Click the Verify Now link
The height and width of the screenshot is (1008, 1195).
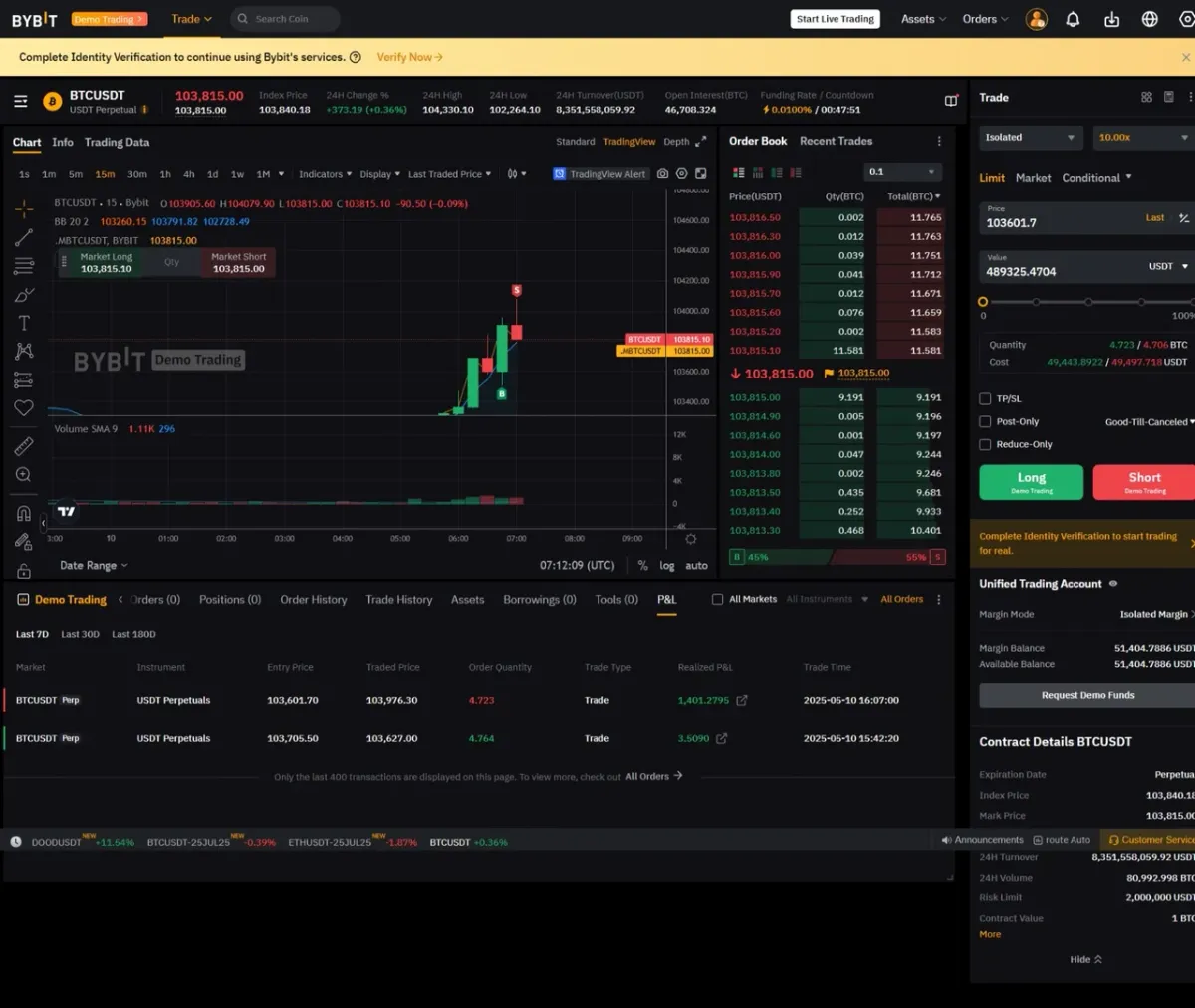click(x=409, y=57)
